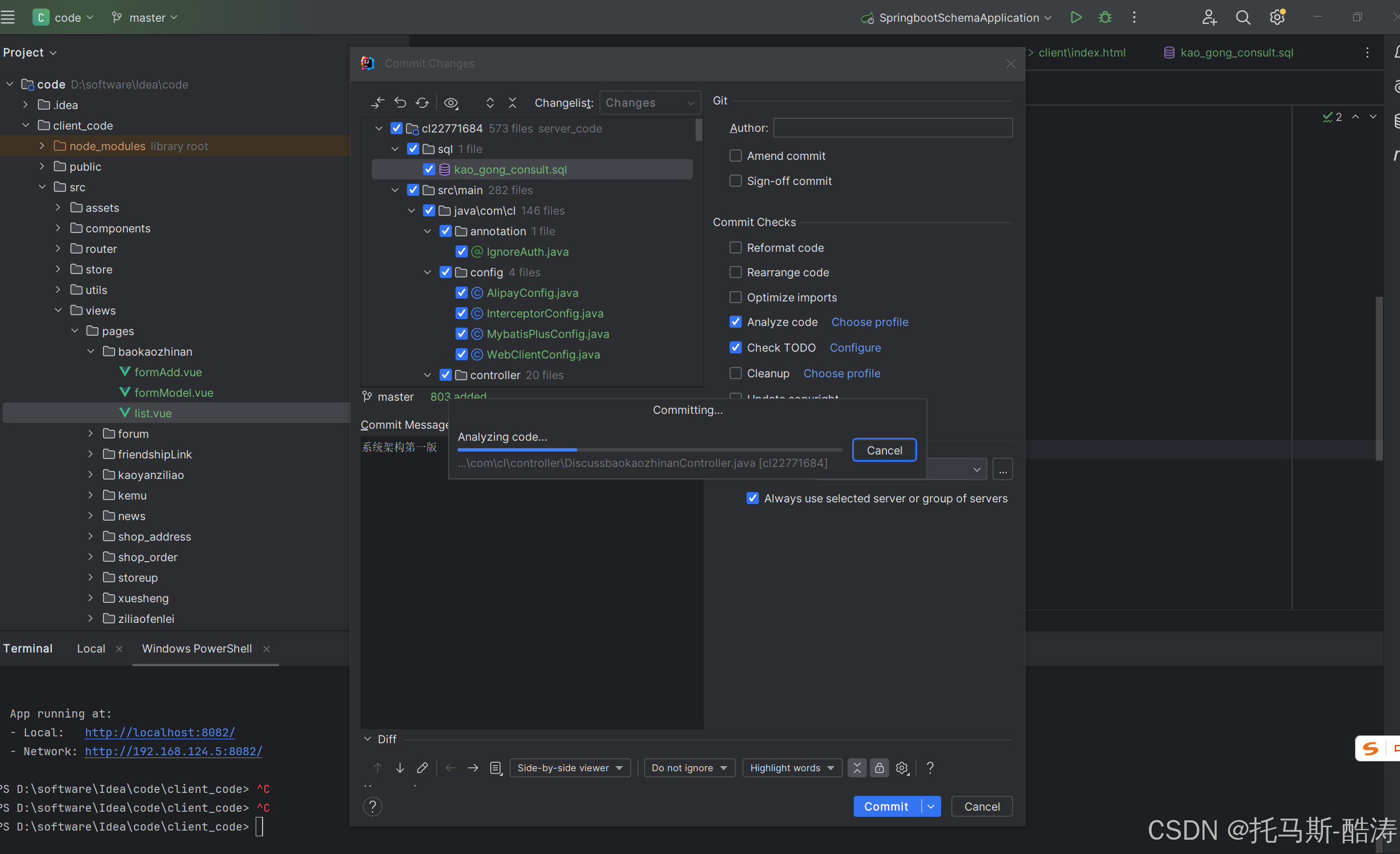Click the Run application play icon
Image resolution: width=1400 pixels, height=854 pixels.
pos(1076,18)
